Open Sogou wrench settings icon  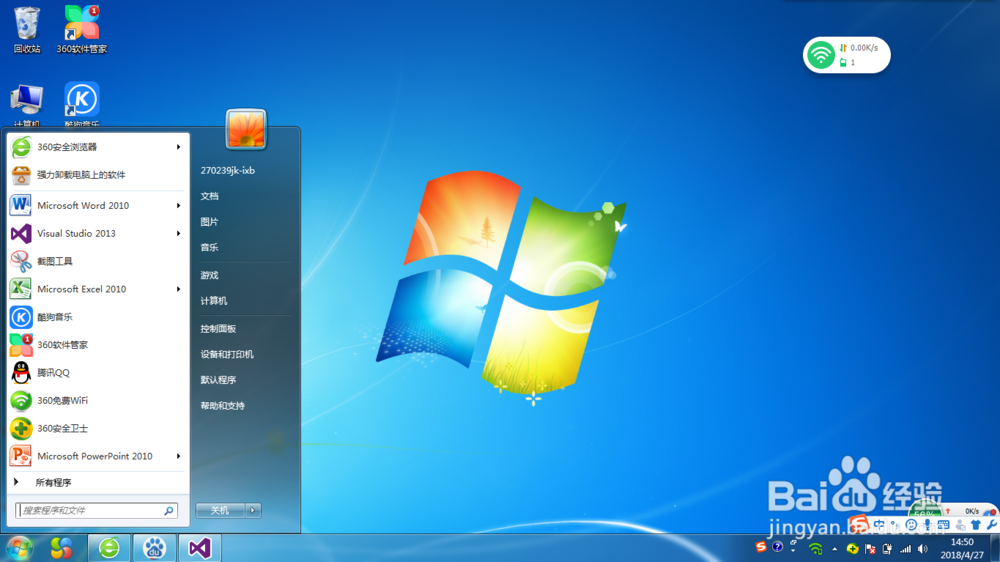click(x=992, y=524)
